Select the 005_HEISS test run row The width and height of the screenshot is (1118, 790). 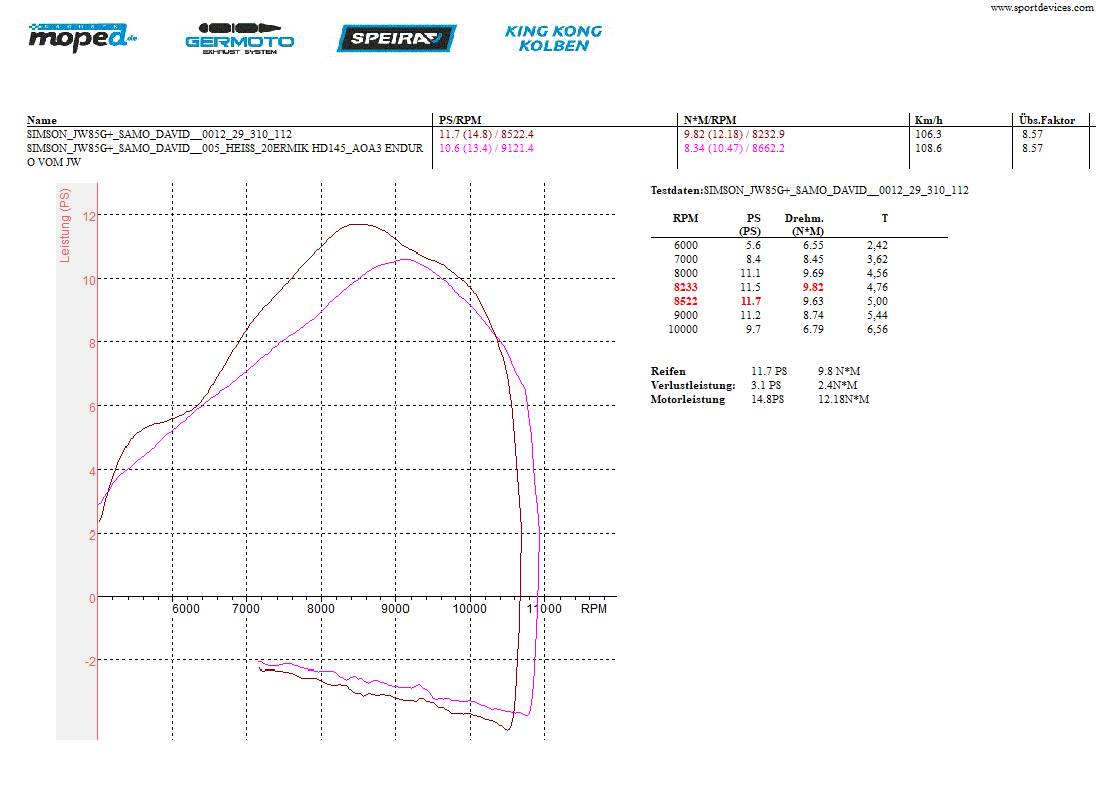pyautogui.click(x=225, y=149)
